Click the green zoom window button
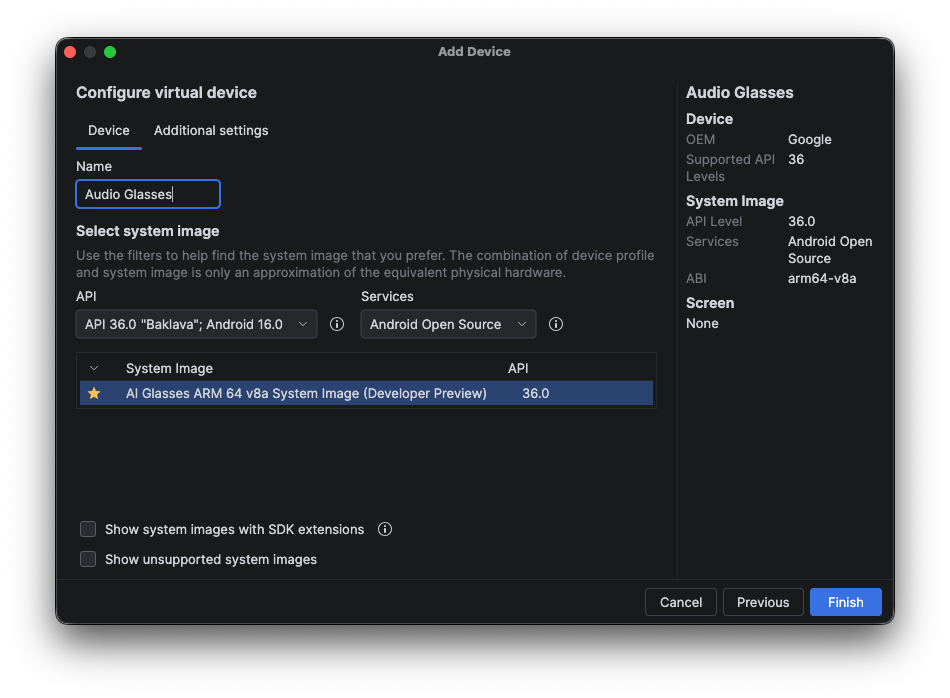Image resolution: width=950 pixels, height=698 pixels. click(110, 52)
